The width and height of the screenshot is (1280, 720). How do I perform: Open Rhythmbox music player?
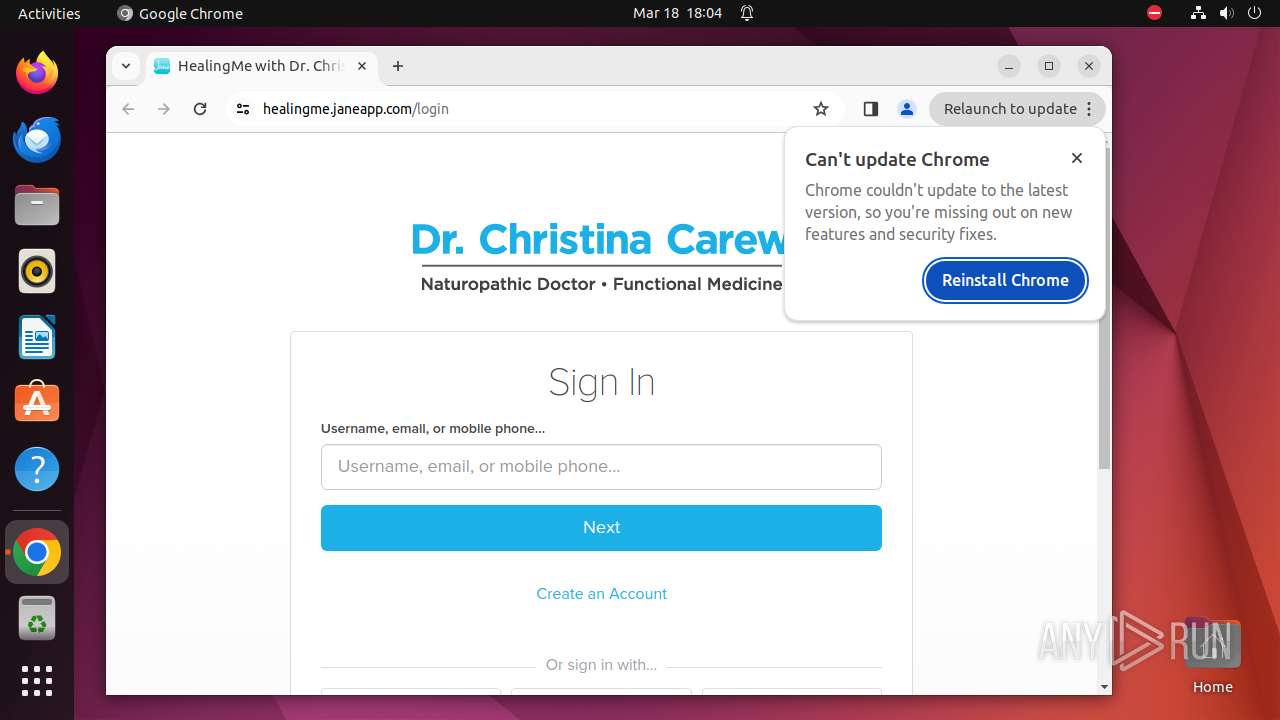tap(37, 271)
